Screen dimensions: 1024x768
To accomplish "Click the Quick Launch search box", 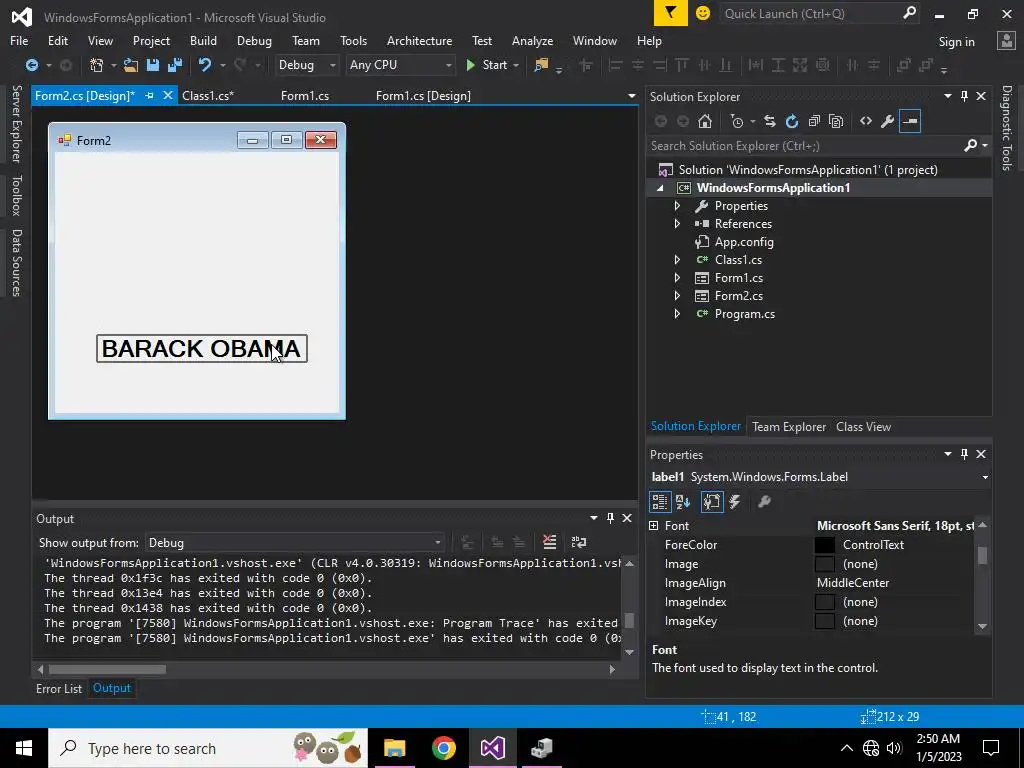I will pos(808,13).
